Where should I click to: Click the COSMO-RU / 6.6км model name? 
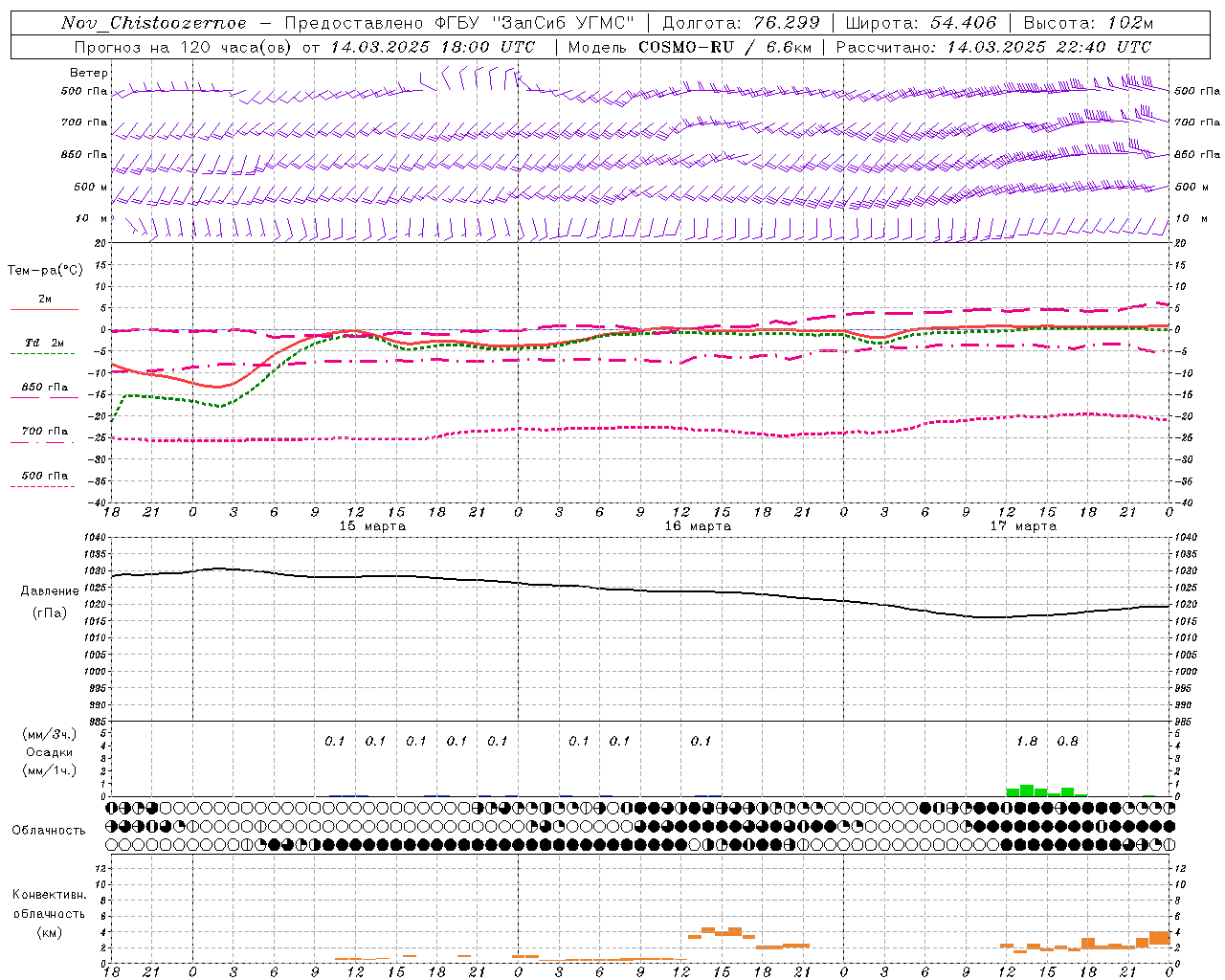tap(725, 47)
